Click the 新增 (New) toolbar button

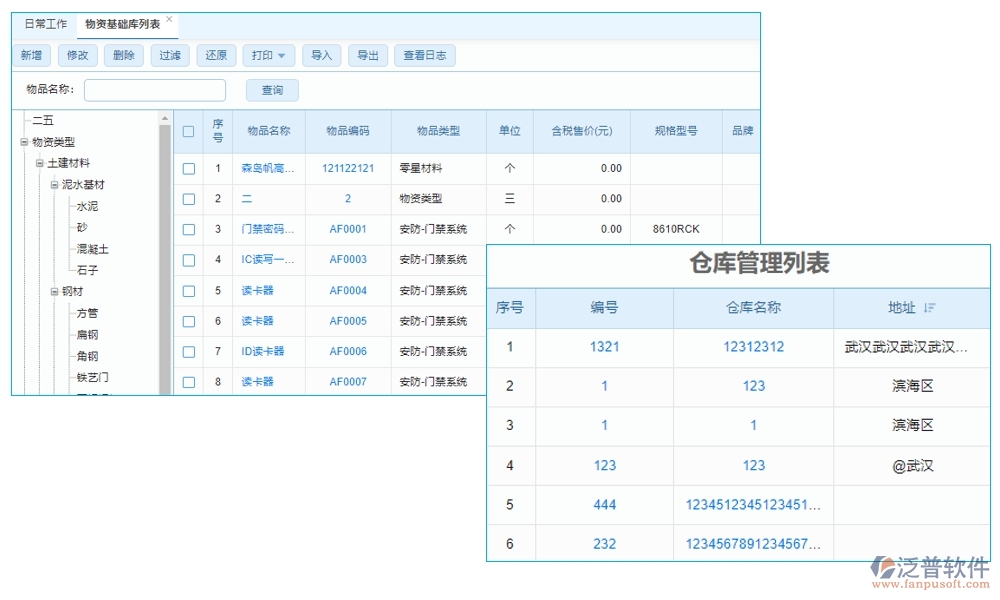30,55
